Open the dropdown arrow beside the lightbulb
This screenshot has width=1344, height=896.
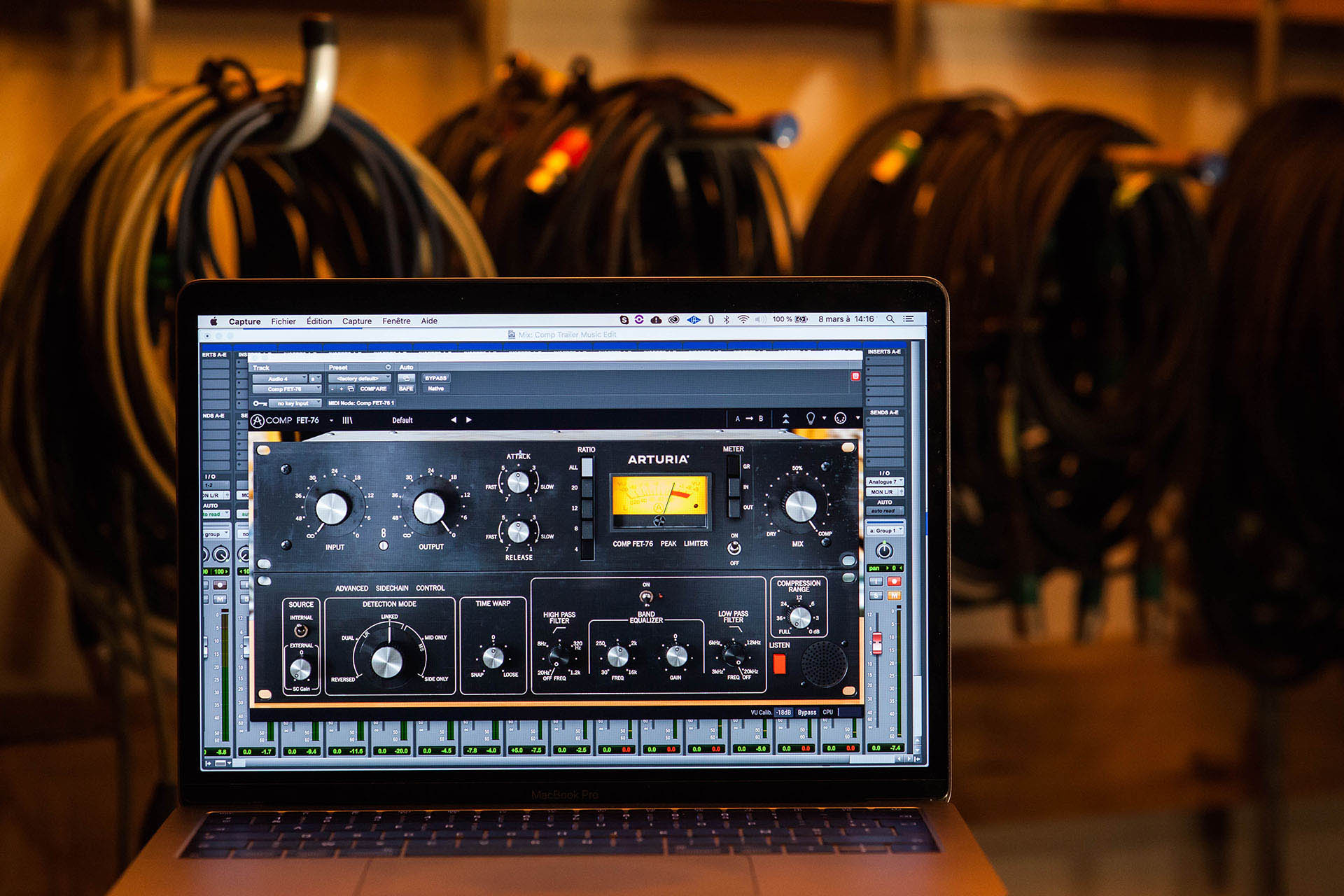pyautogui.click(x=824, y=419)
